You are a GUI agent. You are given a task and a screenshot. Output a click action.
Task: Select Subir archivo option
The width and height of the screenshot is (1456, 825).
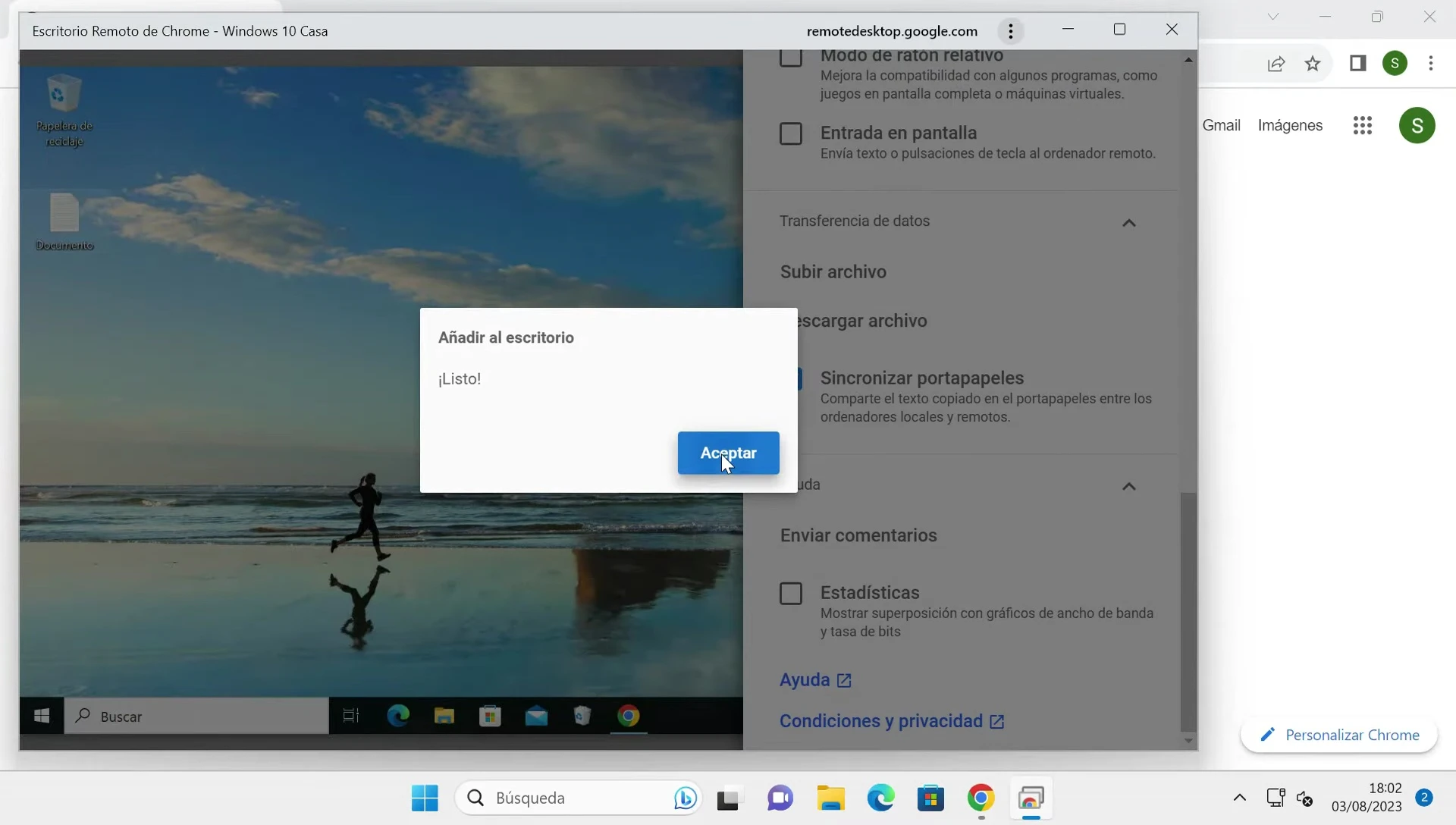coord(833,271)
